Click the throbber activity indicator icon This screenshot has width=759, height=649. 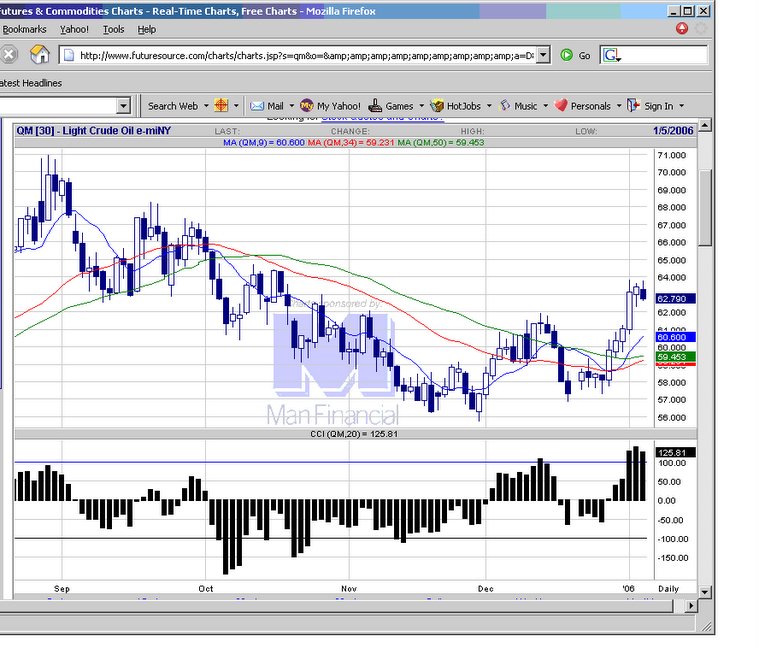pos(700,29)
